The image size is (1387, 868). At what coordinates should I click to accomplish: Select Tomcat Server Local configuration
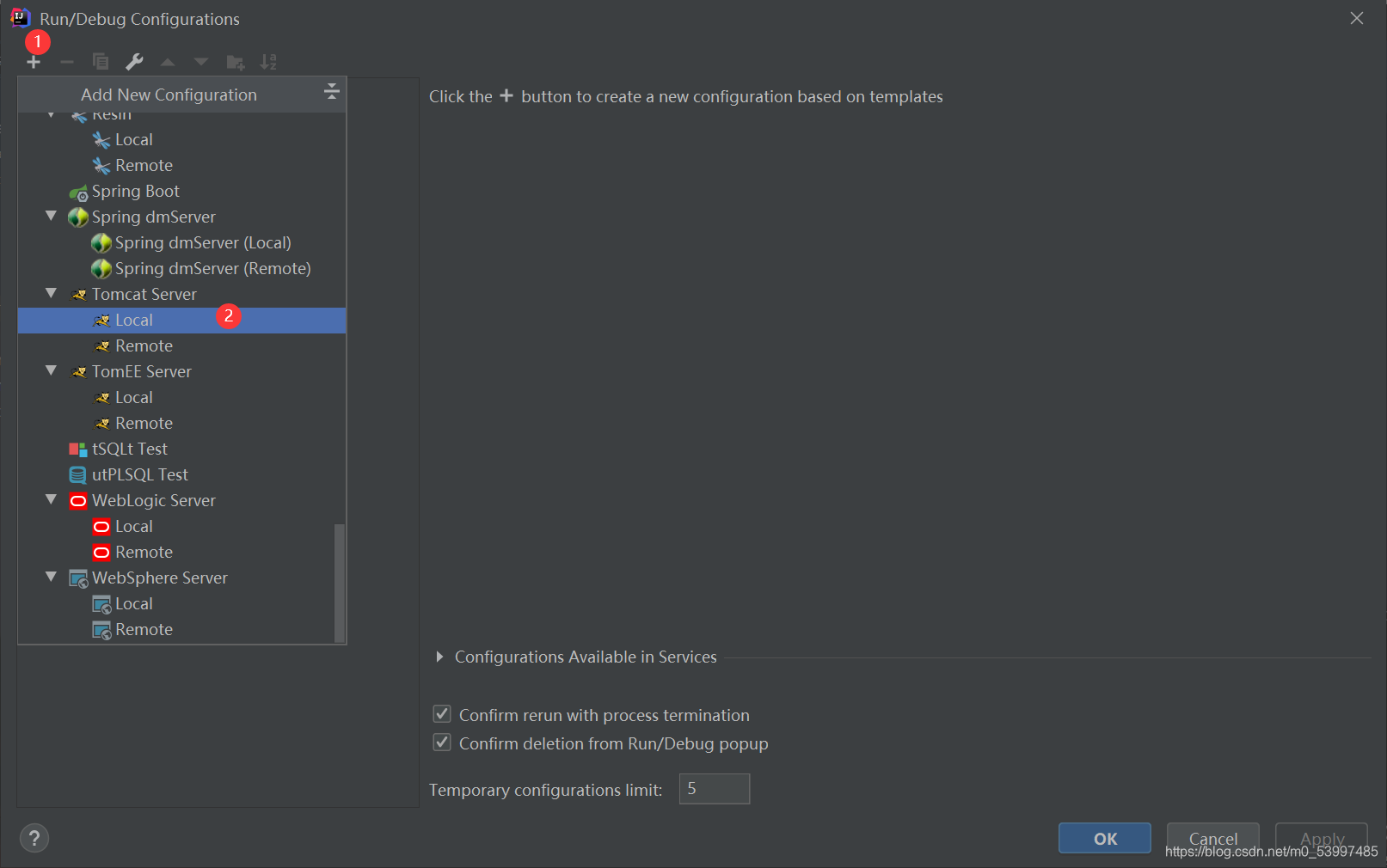tap(182, 321)
